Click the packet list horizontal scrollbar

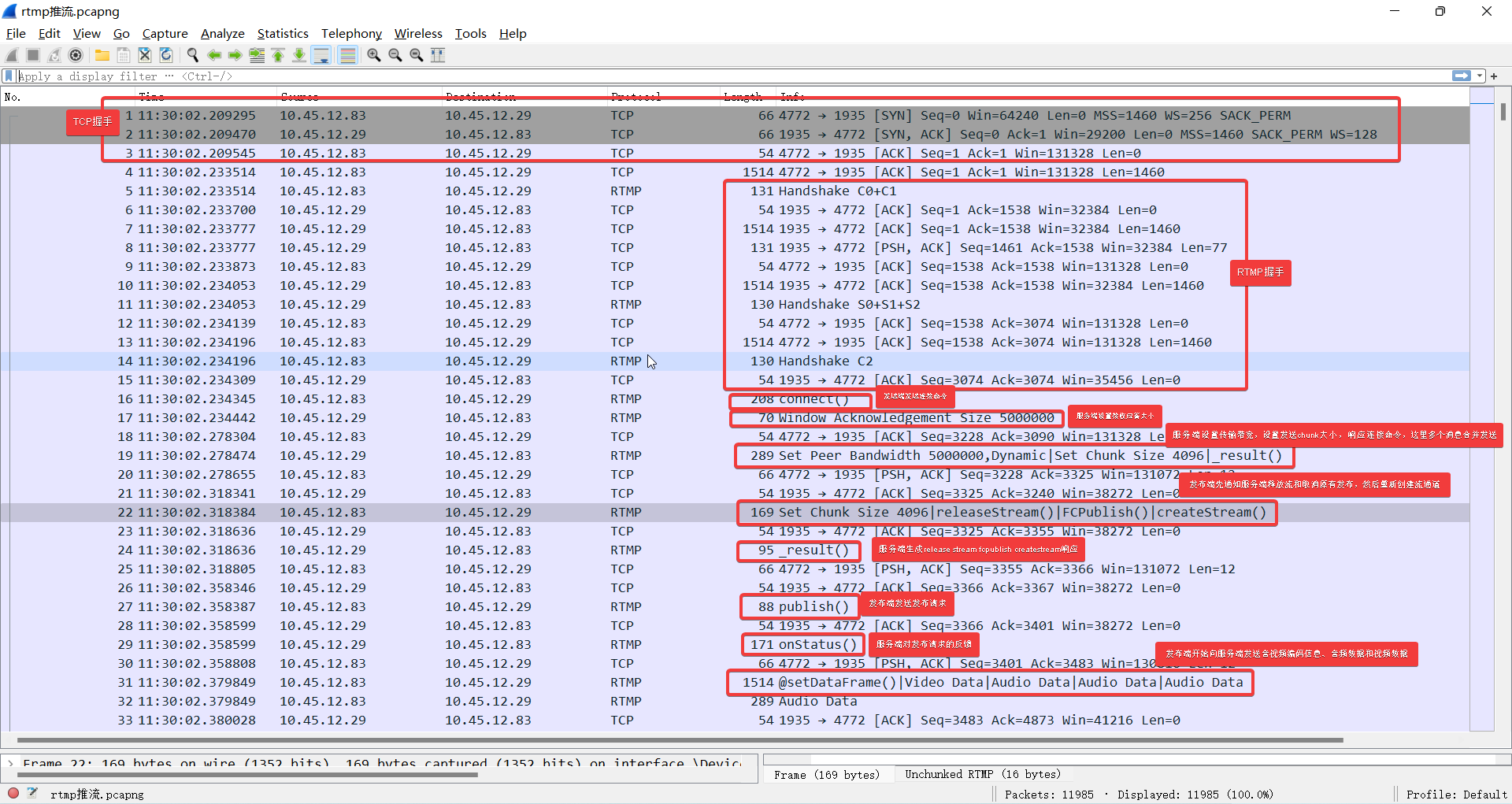(x=680, y=740)
